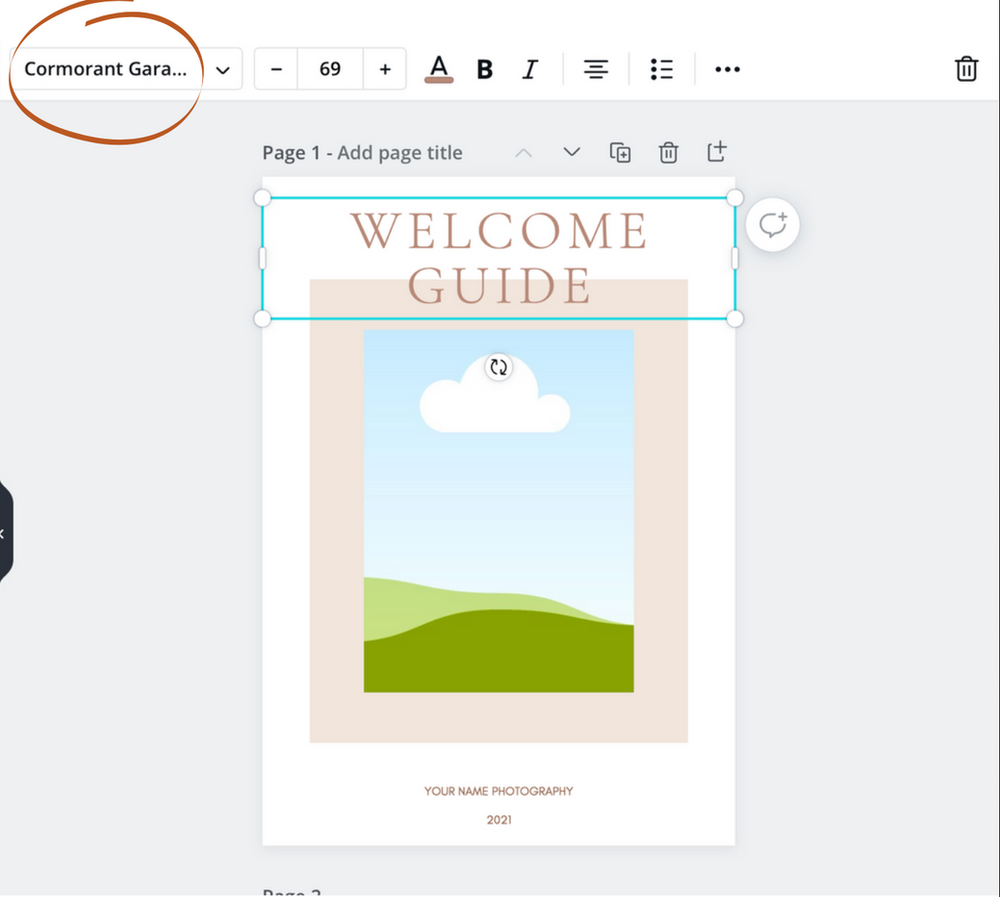1000x897 pixels.
Task: Delete the selected text element
Action: click(x=966, y=69)
